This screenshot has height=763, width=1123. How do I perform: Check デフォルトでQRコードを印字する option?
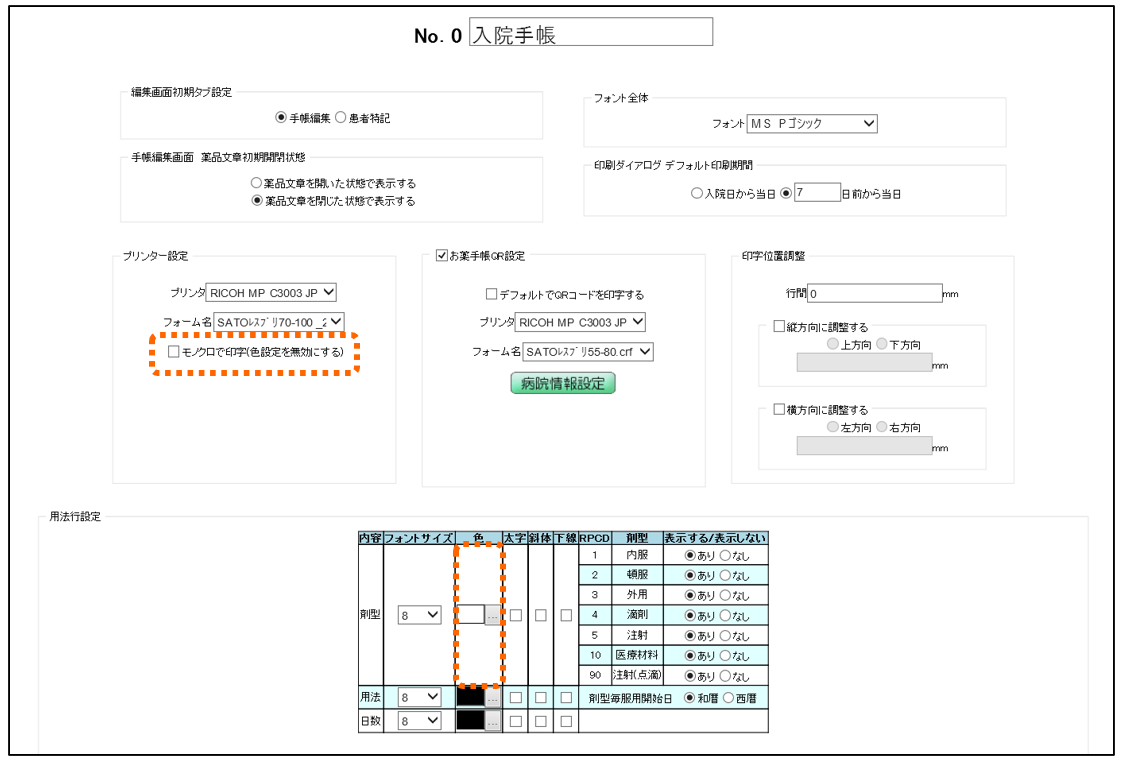pos(491,295)
